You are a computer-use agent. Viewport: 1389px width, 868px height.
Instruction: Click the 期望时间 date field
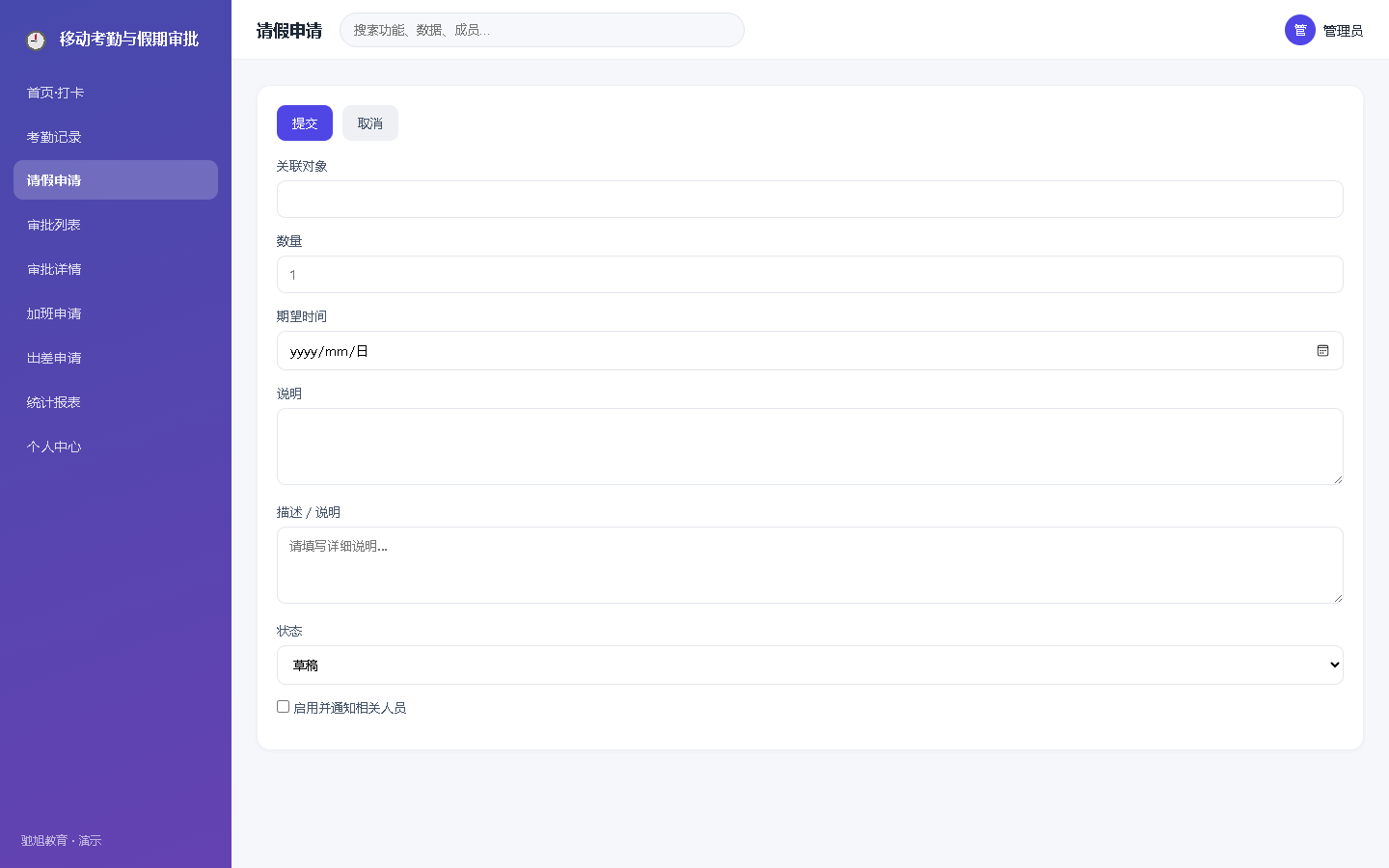click(x=809, y=351)
